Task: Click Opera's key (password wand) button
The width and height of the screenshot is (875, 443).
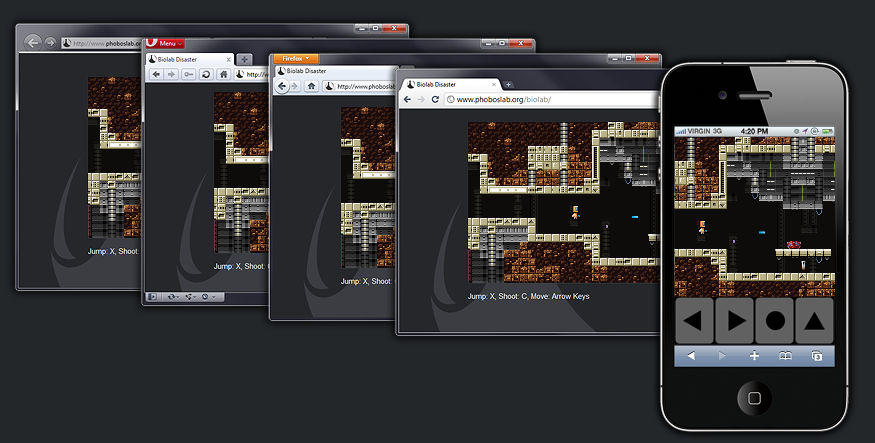Action: pyautogui.click(x=189, y=74)
